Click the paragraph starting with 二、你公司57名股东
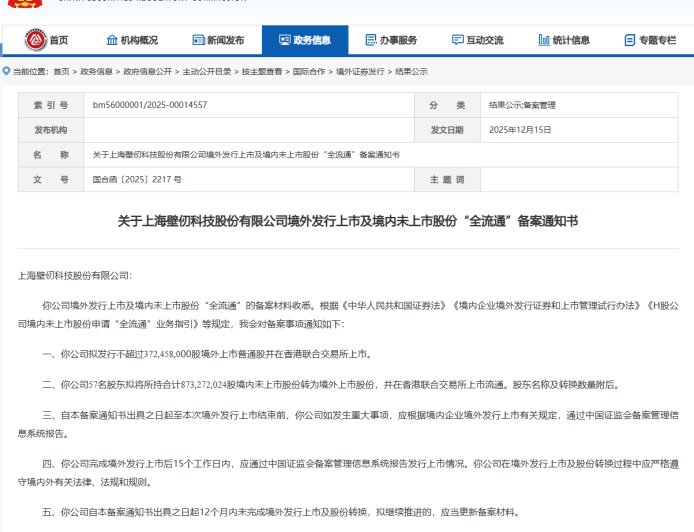 click(331, 385)
